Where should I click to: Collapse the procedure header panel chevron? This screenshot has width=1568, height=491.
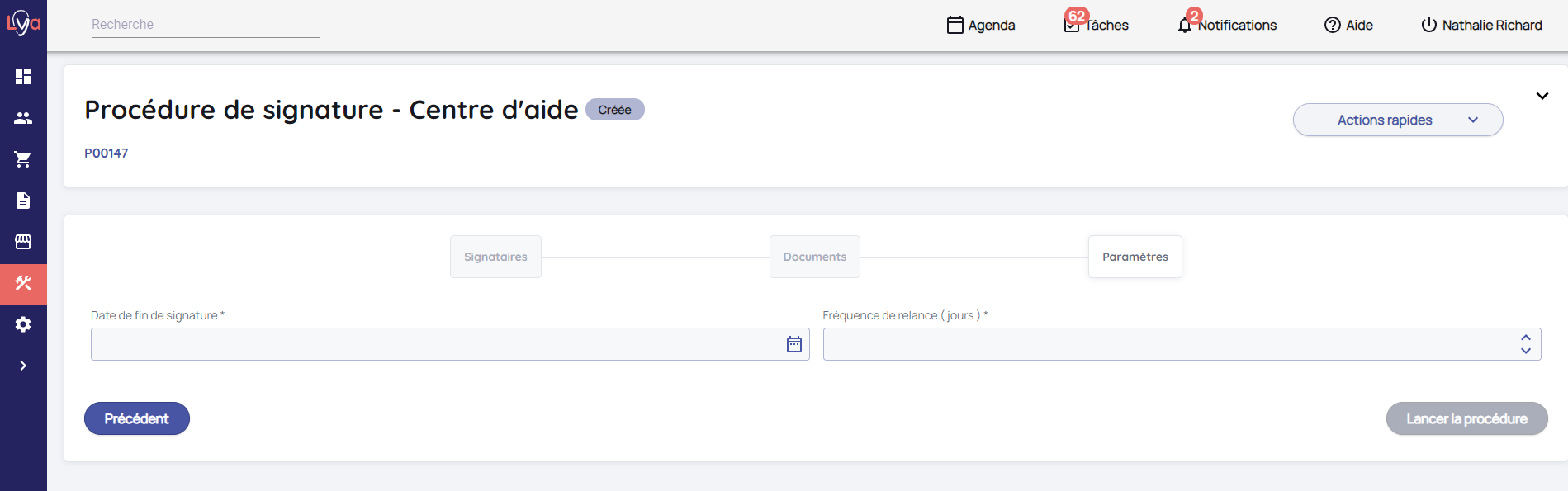[1542, 96]
